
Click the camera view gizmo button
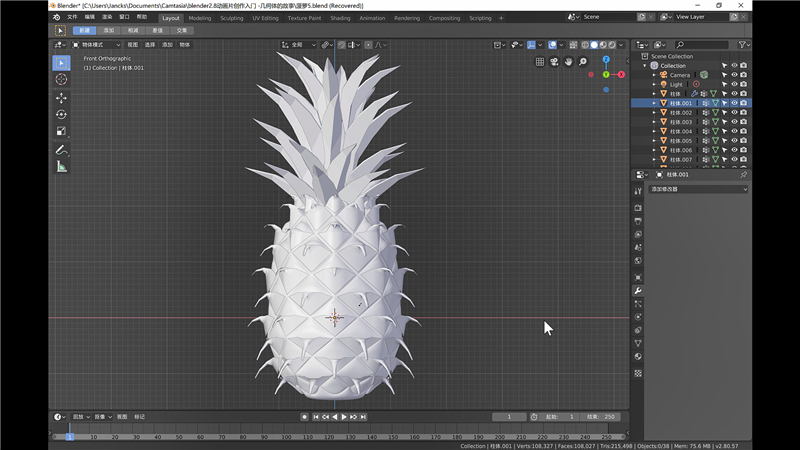pyautogui.click(x=554, y=62)
